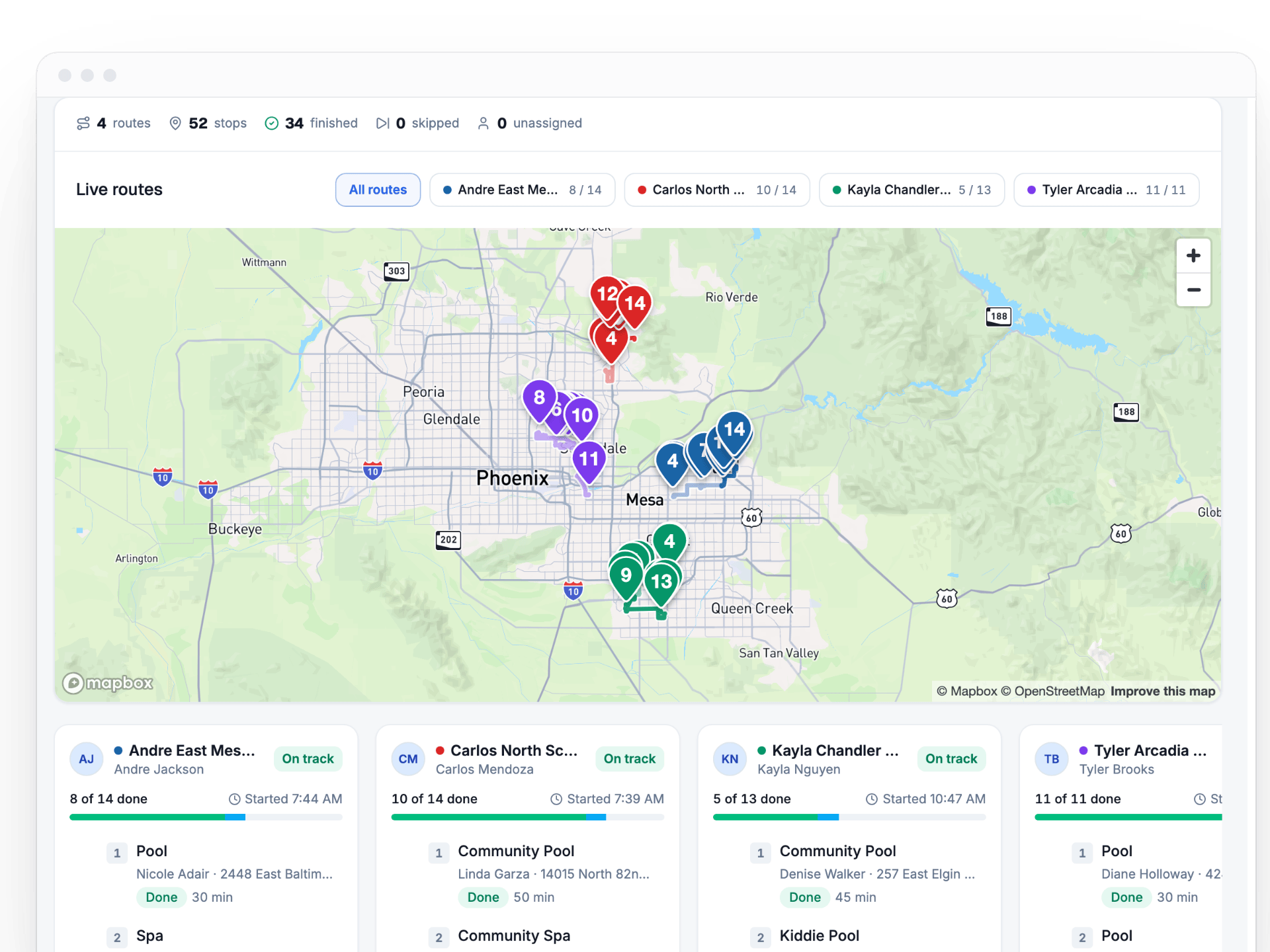Select purple map marker number 8
The width and height of the screenshot is (1270, 952).
pos(540,399)
